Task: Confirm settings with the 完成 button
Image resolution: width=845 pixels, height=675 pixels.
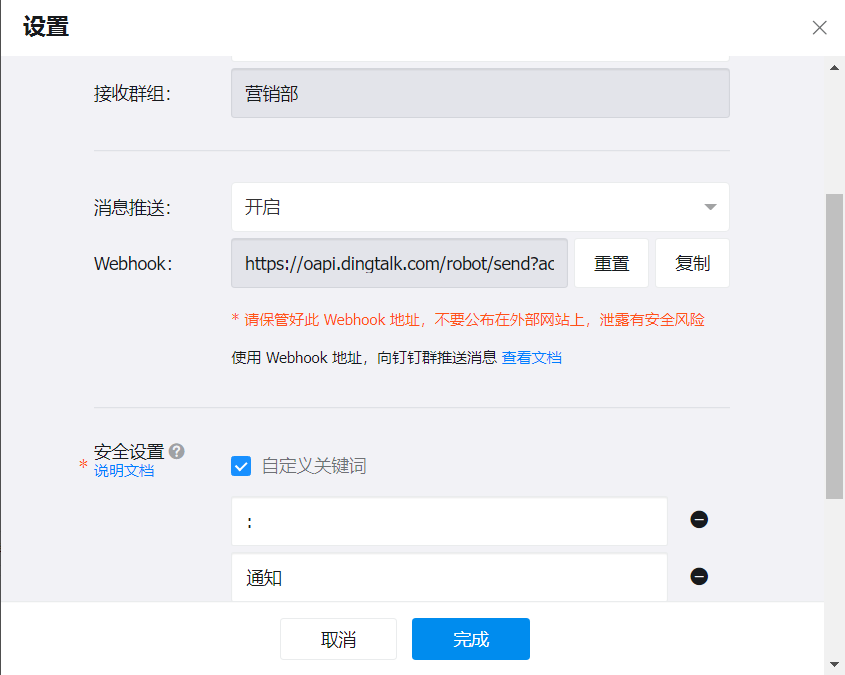Action: (x=471, y=639)
